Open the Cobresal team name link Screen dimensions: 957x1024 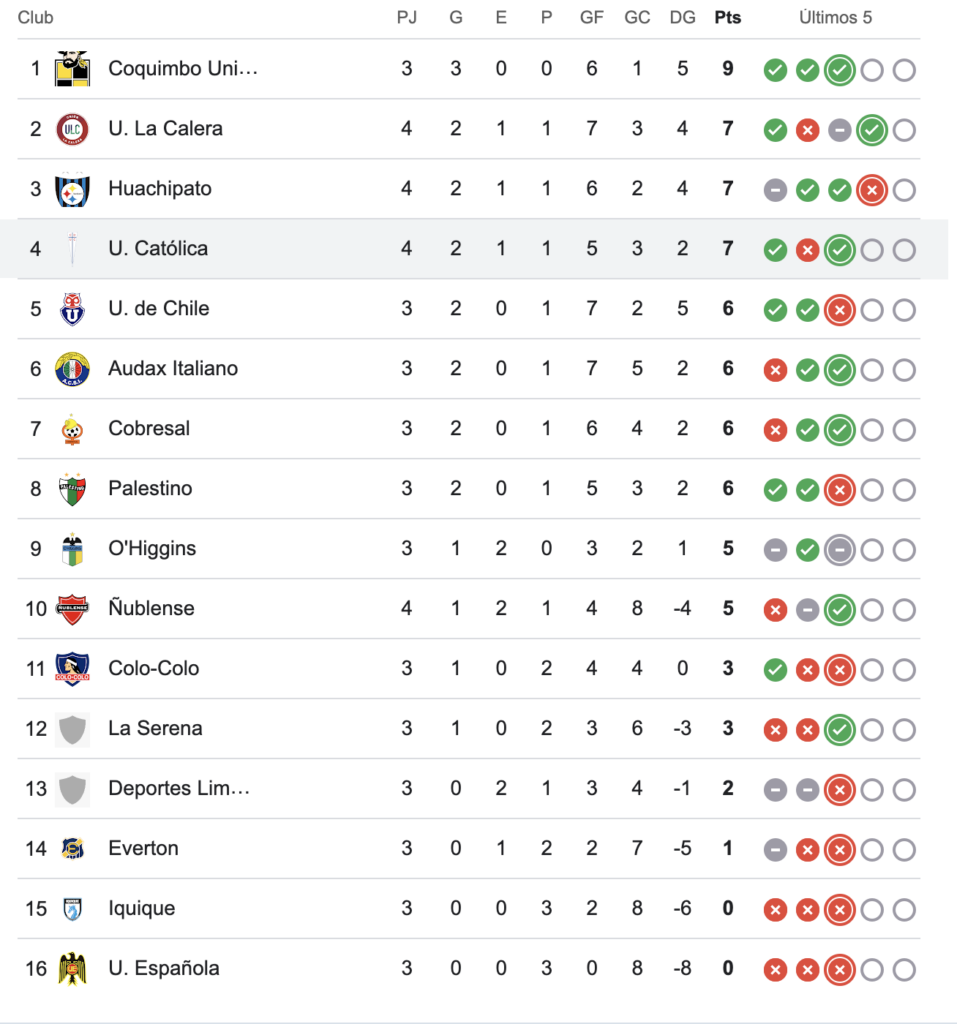pyautogui.click(x=149, y=429)
